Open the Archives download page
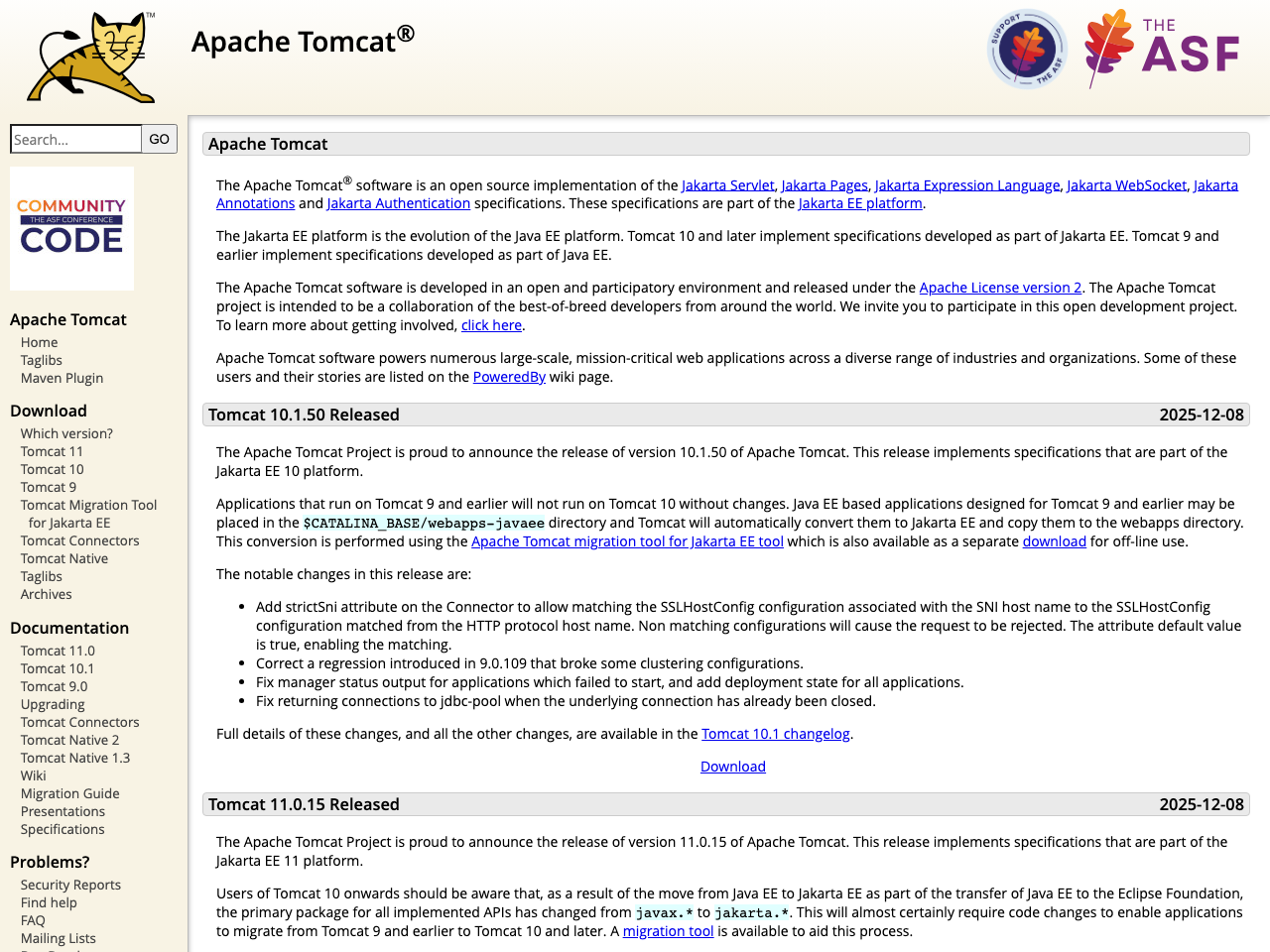Screen dimensions: 1270x952 pyautogui.click(x=46, y=593)
